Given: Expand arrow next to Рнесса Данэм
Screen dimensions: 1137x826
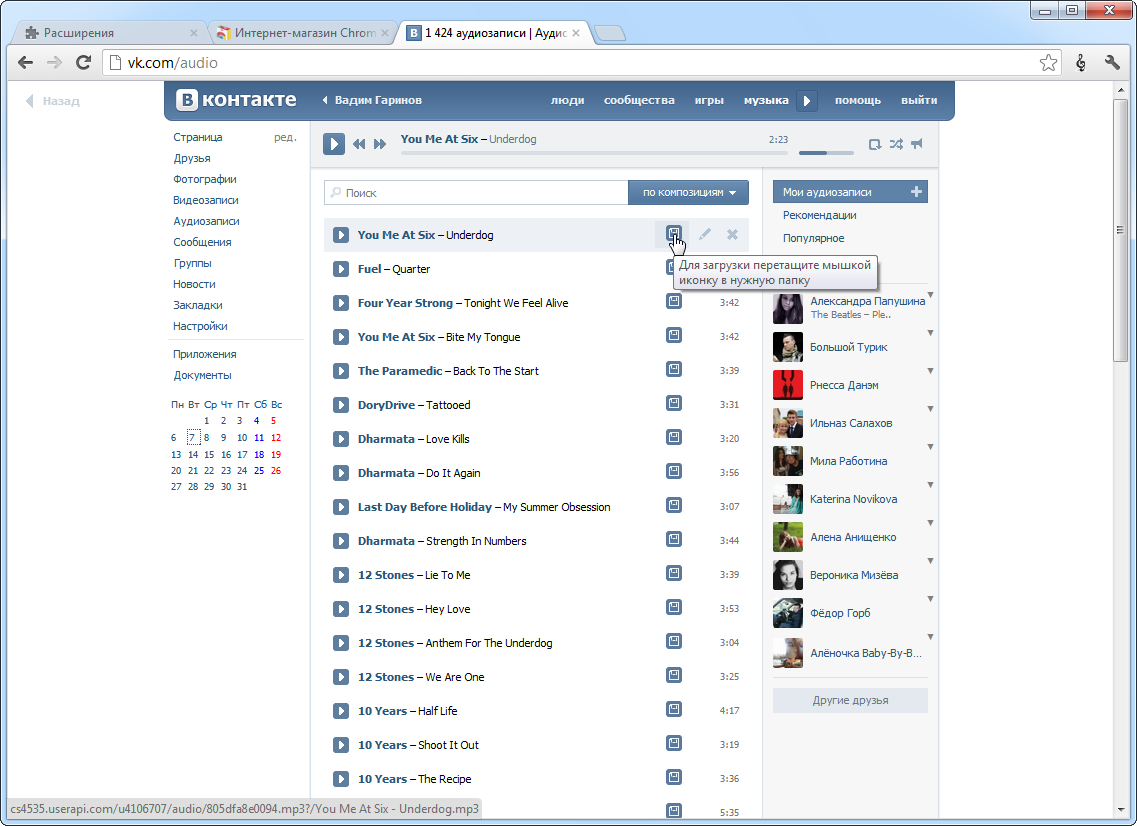Looking at the screenshot, I should coord(930,371).
